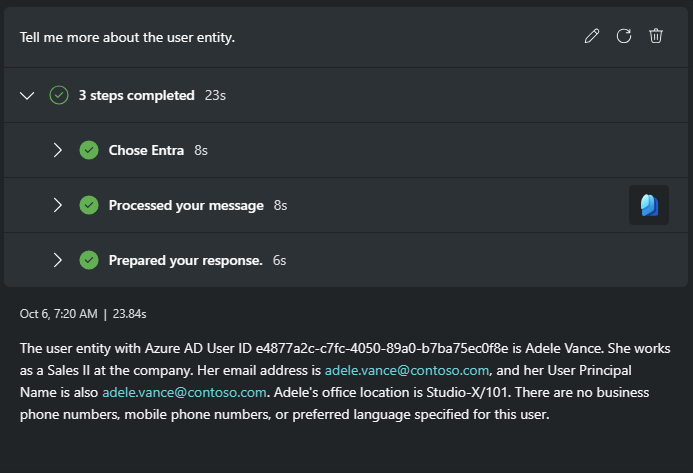This screenshot has width=693, height=473.
Task: Click green checkmark beside Prepared your response
Action: [89, 260]
